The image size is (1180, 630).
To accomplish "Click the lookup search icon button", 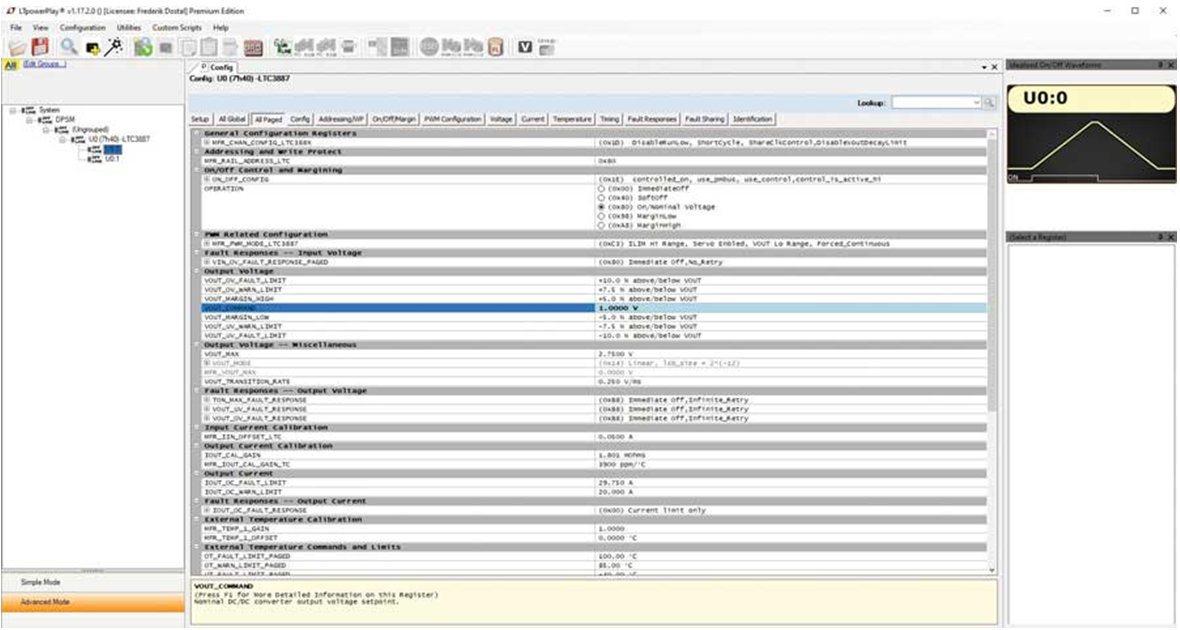I will click(x=989, y=102).
